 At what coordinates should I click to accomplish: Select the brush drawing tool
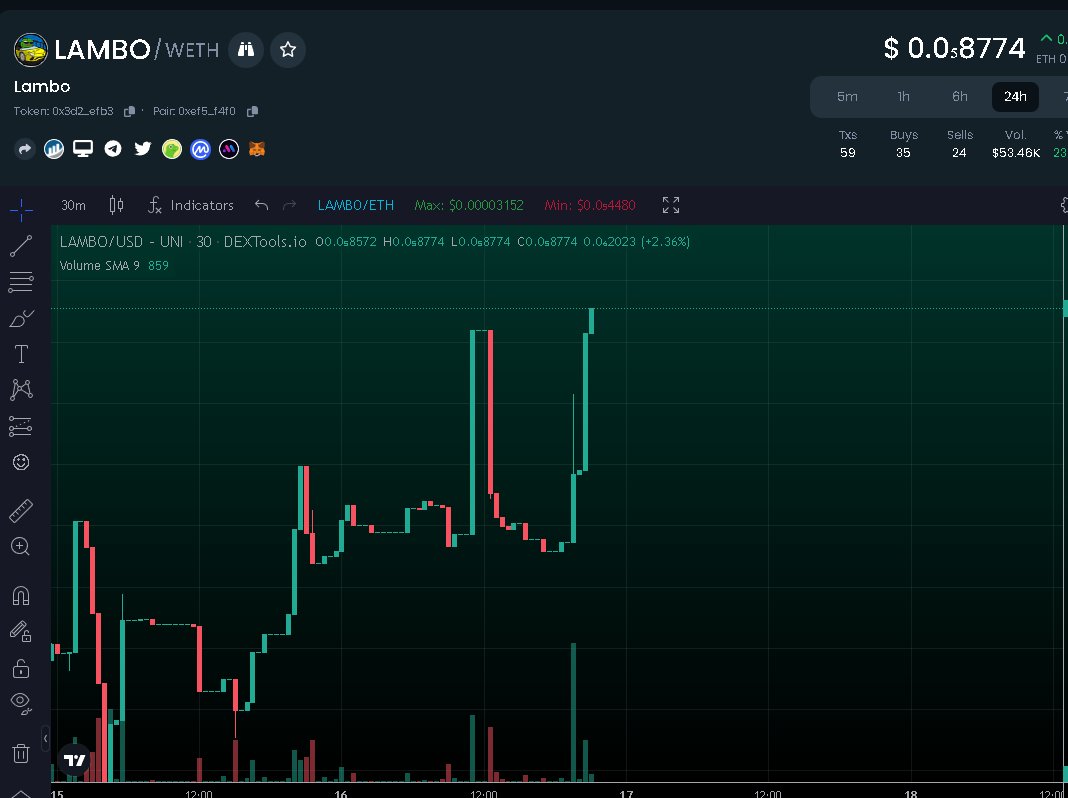(21, 318)
